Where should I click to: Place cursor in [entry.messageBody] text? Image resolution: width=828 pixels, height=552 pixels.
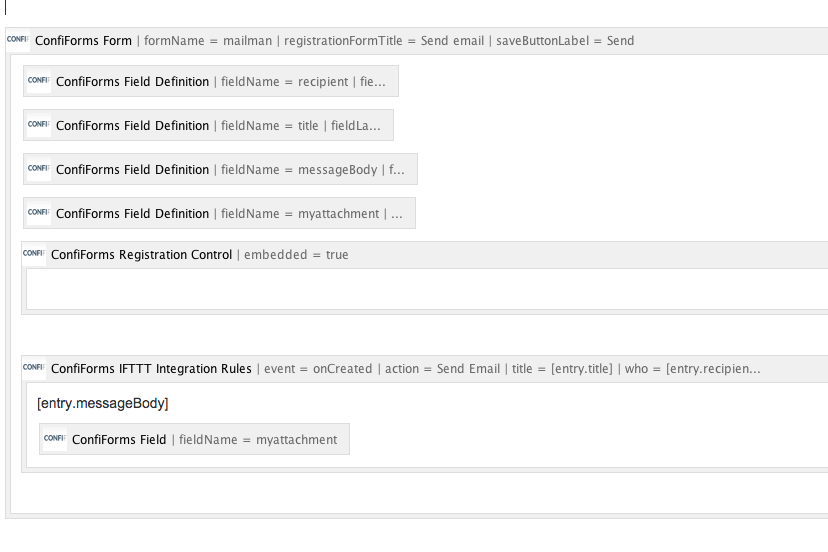[x=102, y=403]
